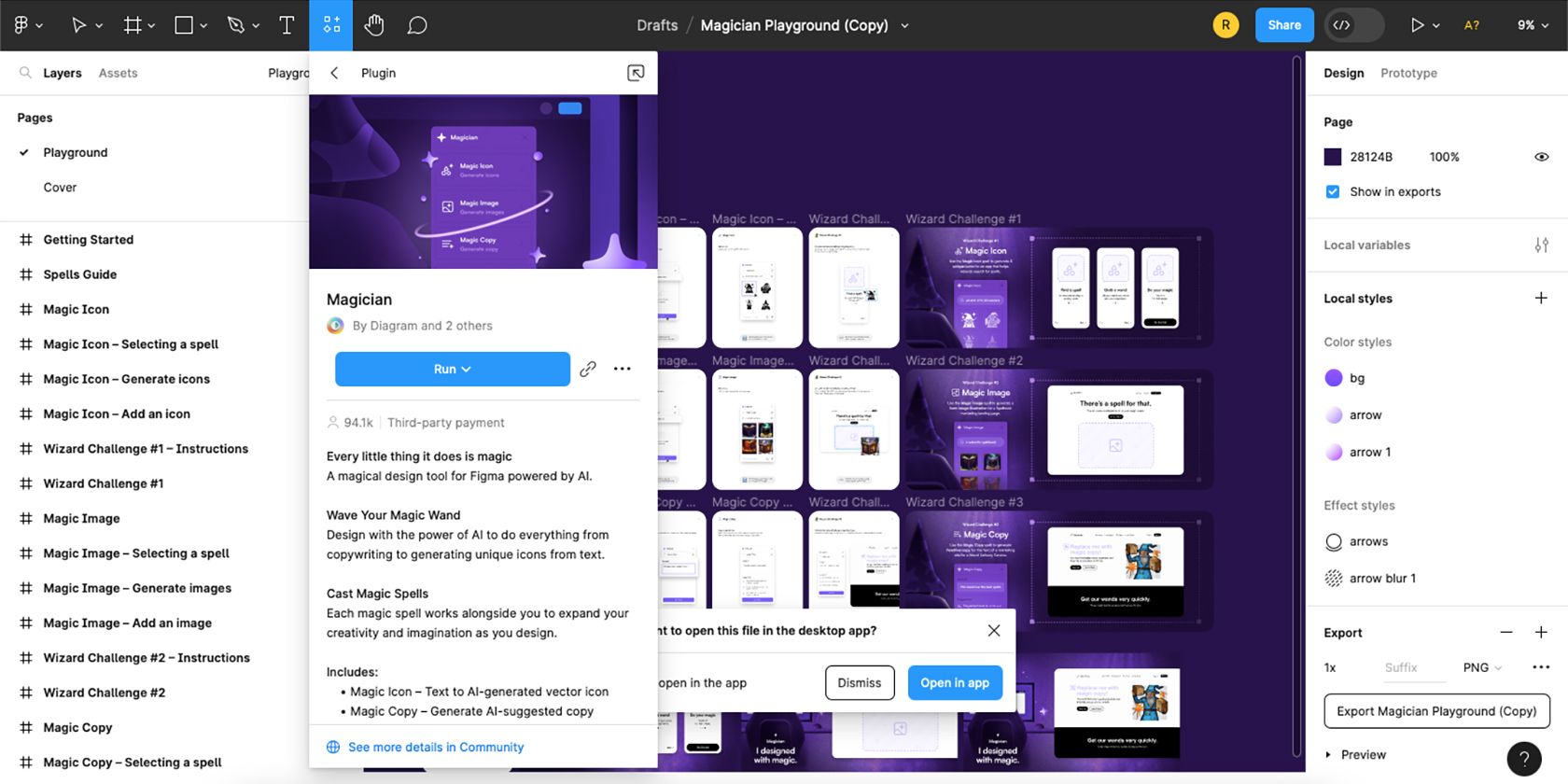
Task: Expand the export Preview section
Action: (x=1329, y=754)
